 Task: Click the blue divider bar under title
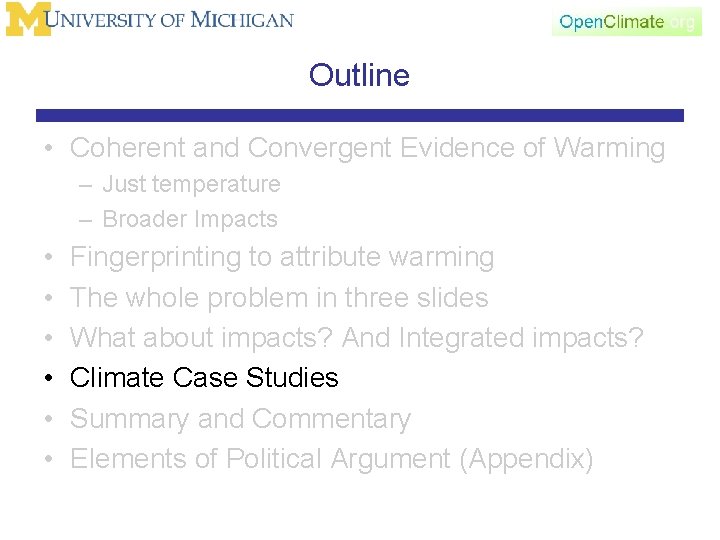click(x=360, y=116)
